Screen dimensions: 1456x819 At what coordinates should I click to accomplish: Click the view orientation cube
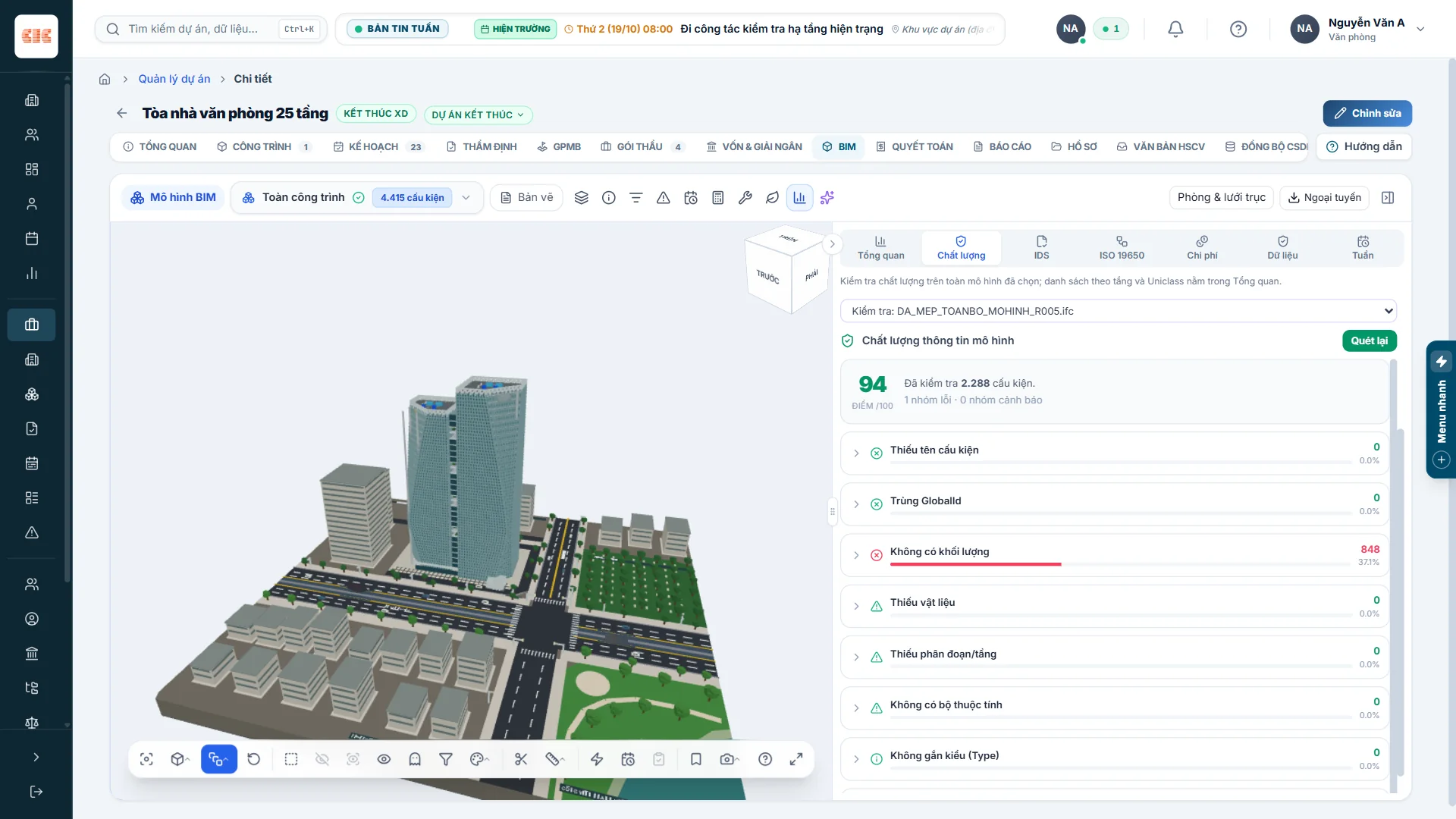(x=787, y=269)
